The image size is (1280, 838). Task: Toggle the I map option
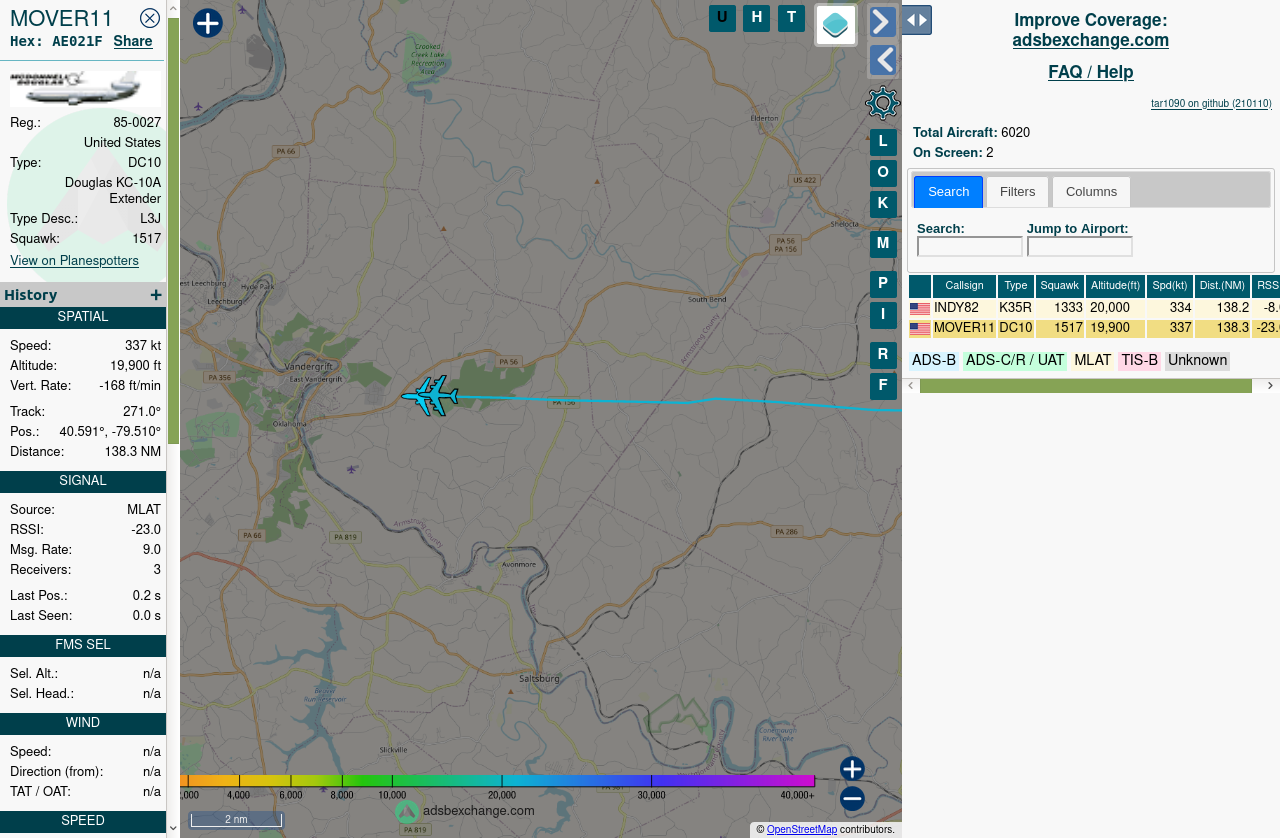point(883,315)
